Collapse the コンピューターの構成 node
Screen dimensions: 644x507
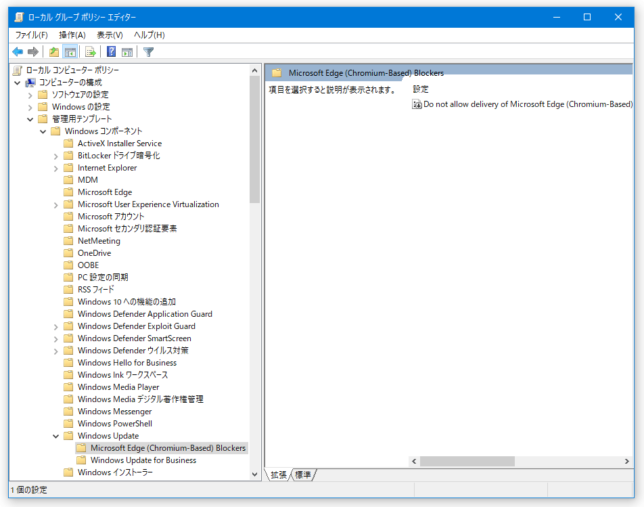pos(17,83)
